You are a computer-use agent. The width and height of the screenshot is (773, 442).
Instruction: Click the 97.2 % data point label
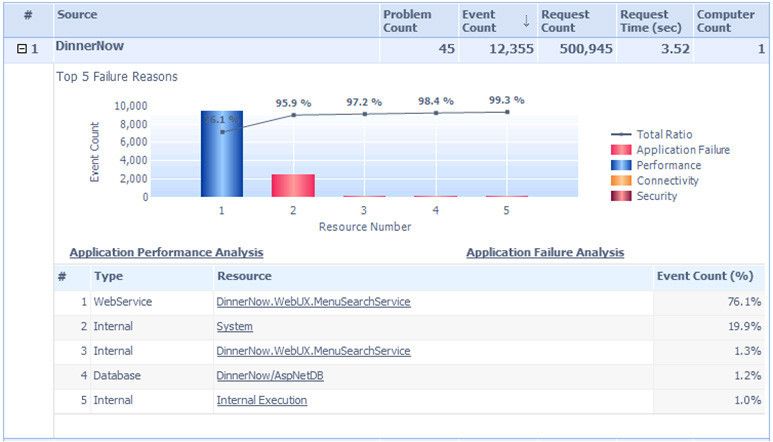click(x=364, y=102)
